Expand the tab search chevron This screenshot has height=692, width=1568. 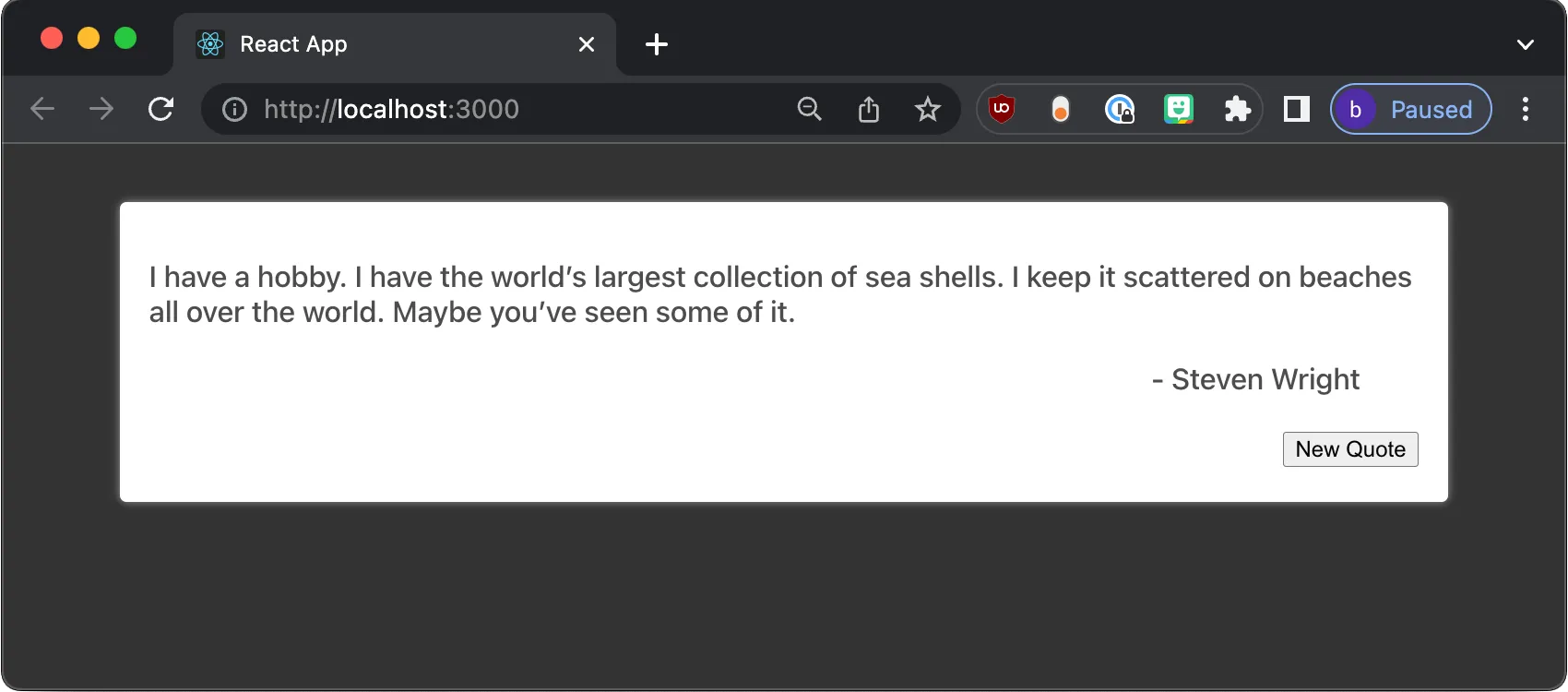1526,44
